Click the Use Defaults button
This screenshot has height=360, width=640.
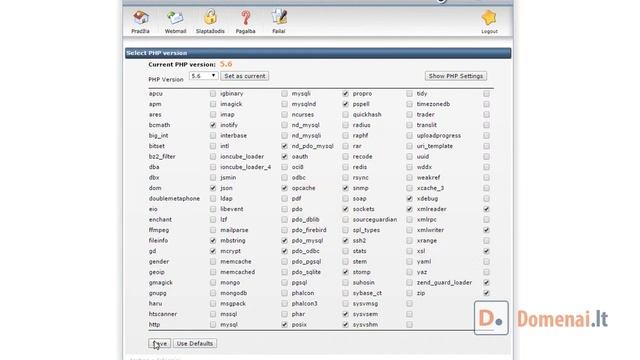pos(195,343)
